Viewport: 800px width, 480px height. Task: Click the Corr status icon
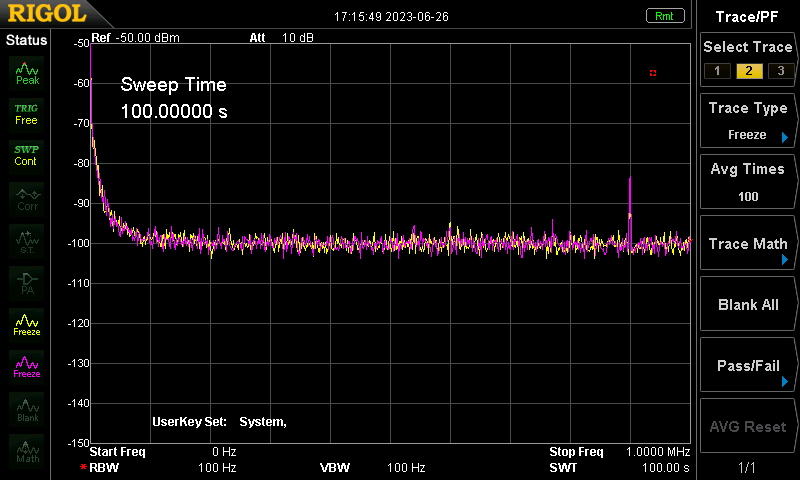27,199
